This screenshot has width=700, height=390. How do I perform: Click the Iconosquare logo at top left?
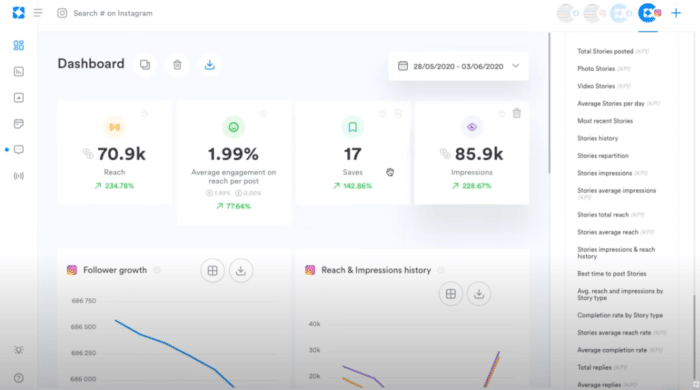point(19,13)
